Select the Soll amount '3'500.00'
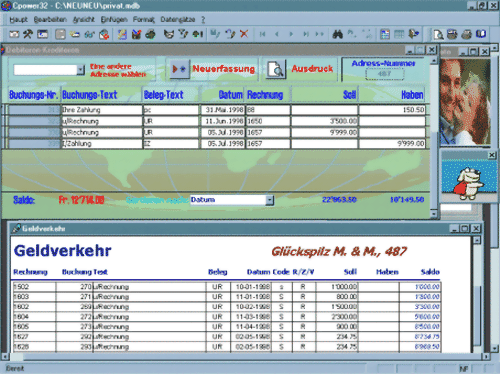 click(325, 121)
